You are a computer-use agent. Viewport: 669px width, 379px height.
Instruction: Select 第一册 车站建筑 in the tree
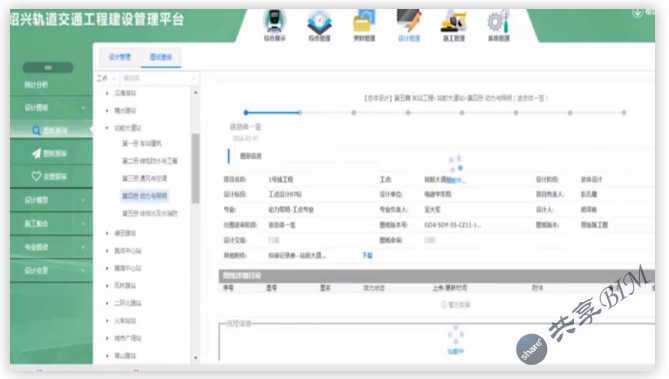click(142, 143)
